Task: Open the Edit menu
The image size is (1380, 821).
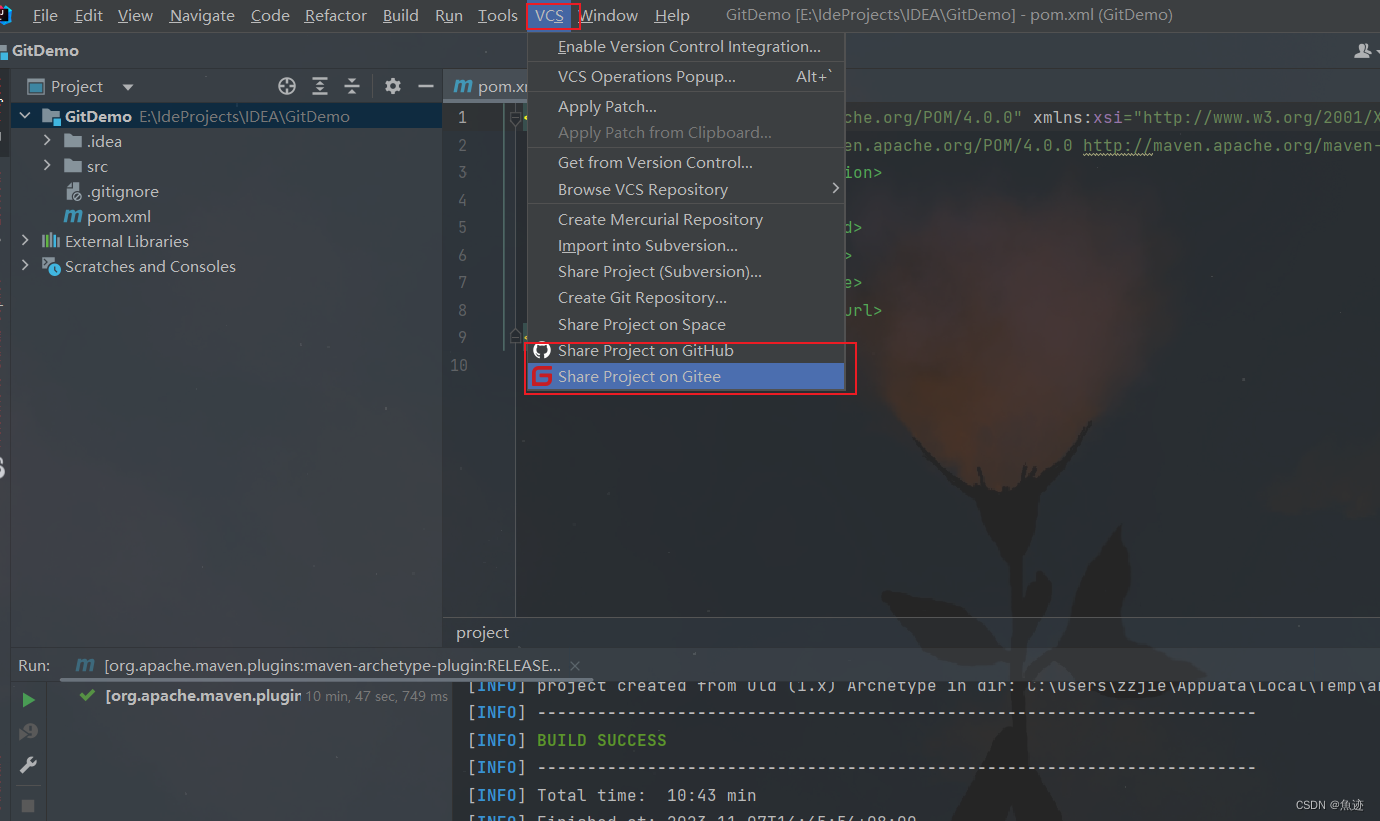Action: coord(88,15)
